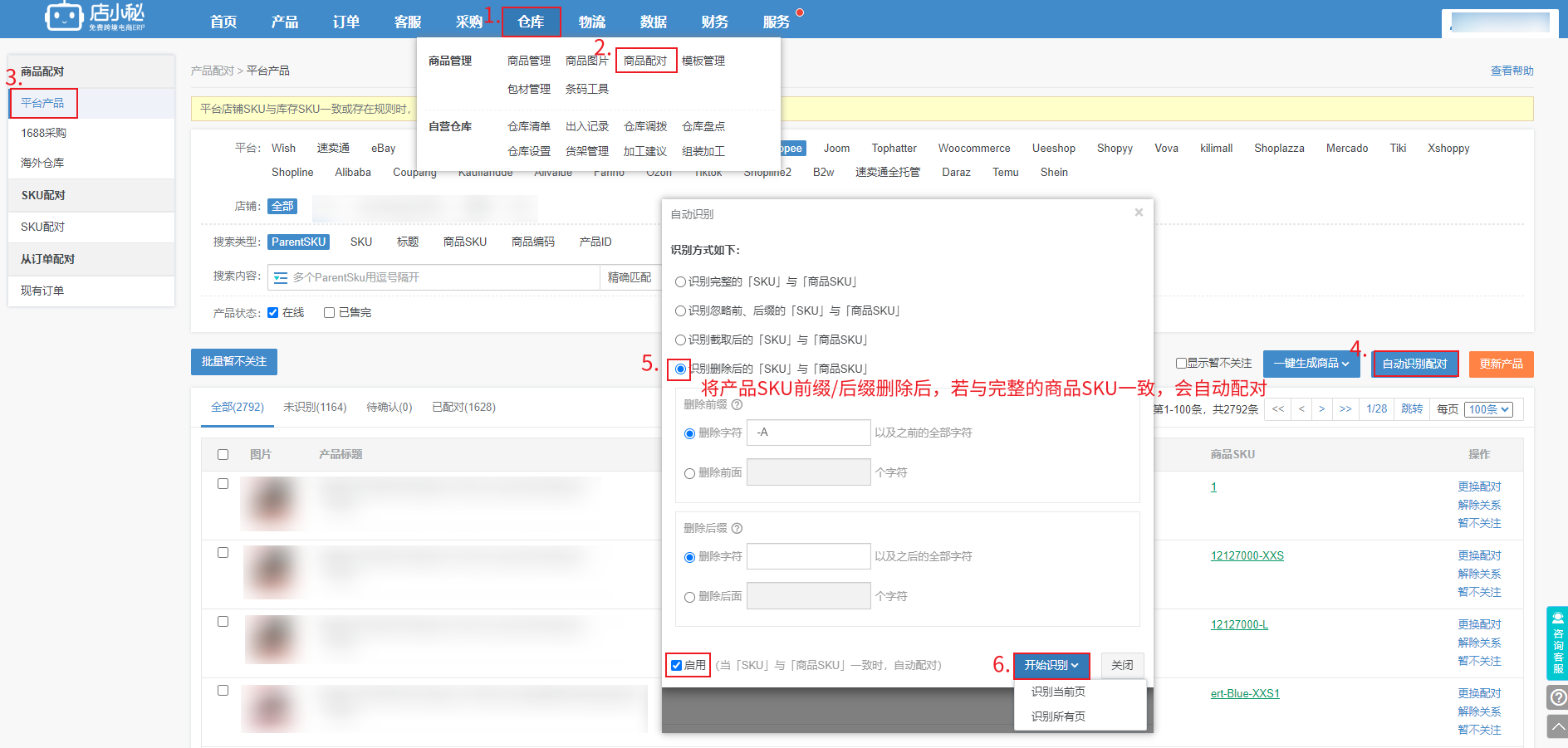
Task: Go to last page with >> arrow
Action: pyautogui.click(x=1345, y=409)
